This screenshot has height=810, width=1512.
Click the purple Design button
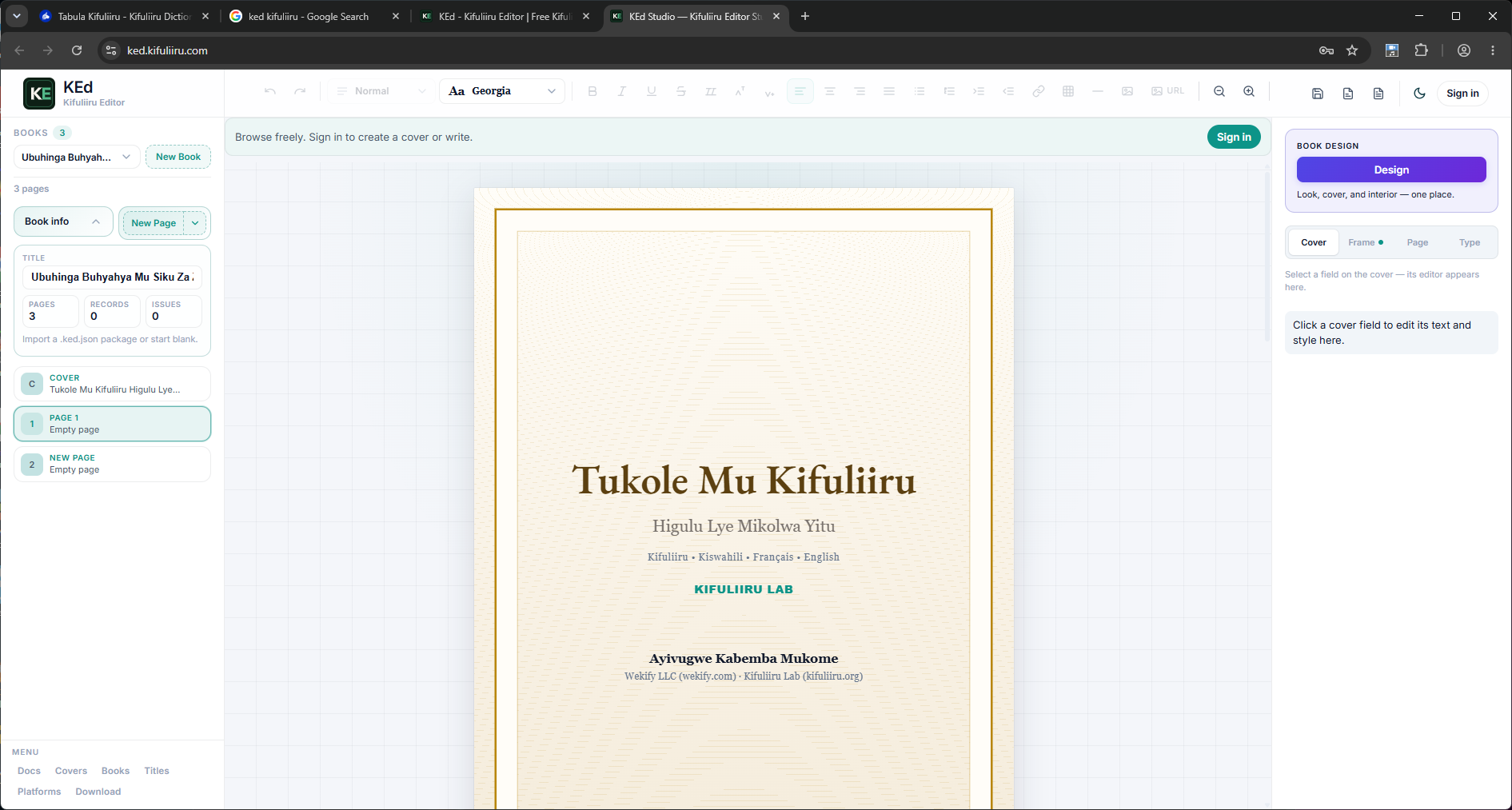click(x=1391, y=170)
